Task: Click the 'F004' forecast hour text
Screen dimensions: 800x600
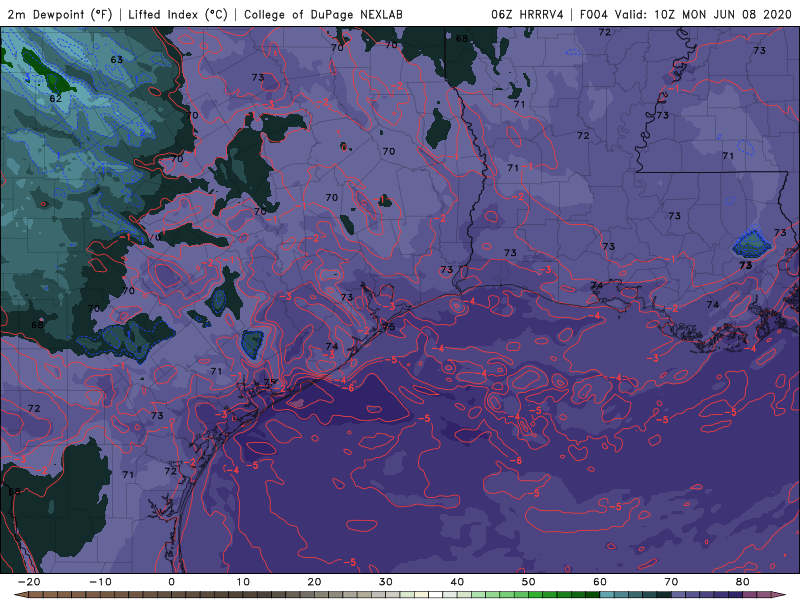Action: click(594, 15)
